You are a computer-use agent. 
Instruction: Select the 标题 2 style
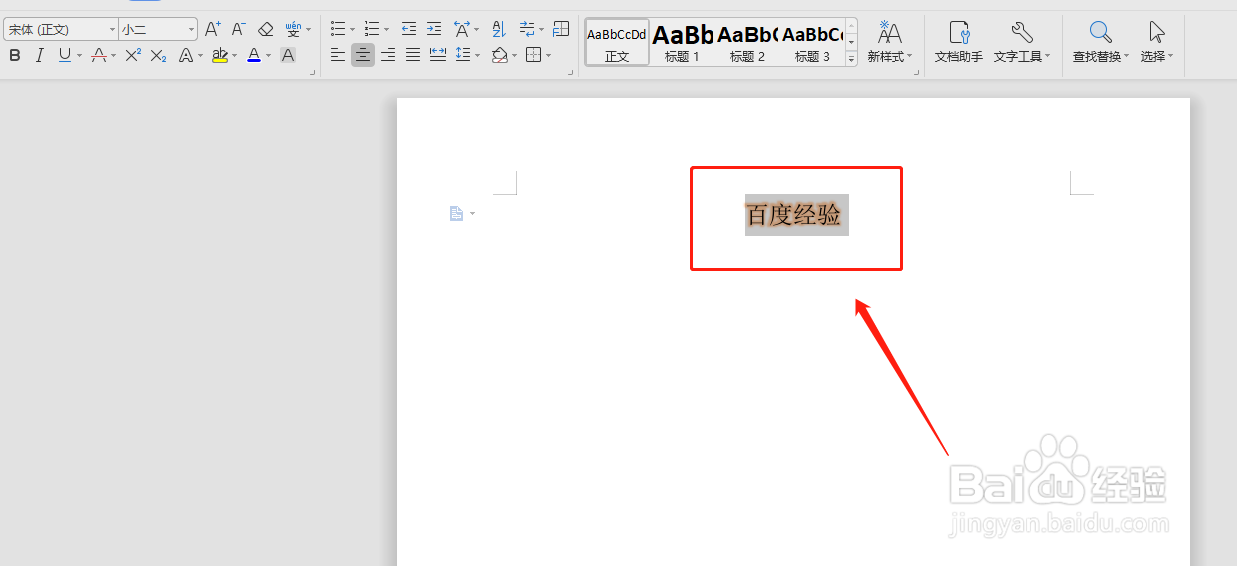tap(747, 42)
